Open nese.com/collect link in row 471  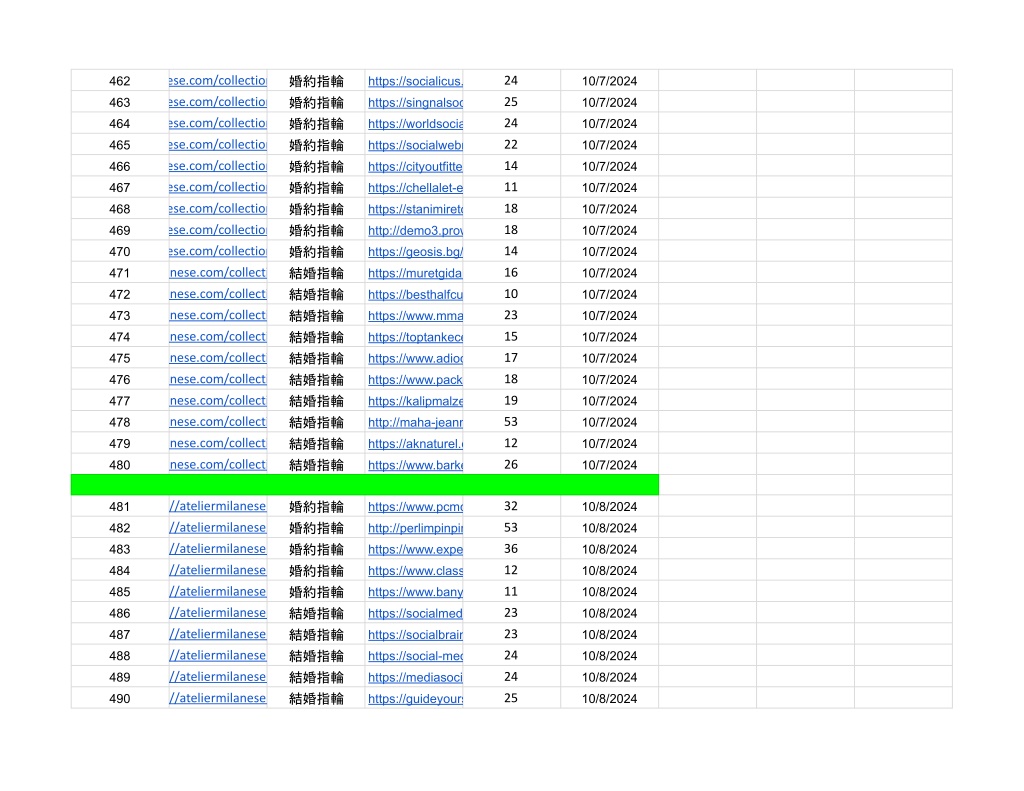(218, 272)
